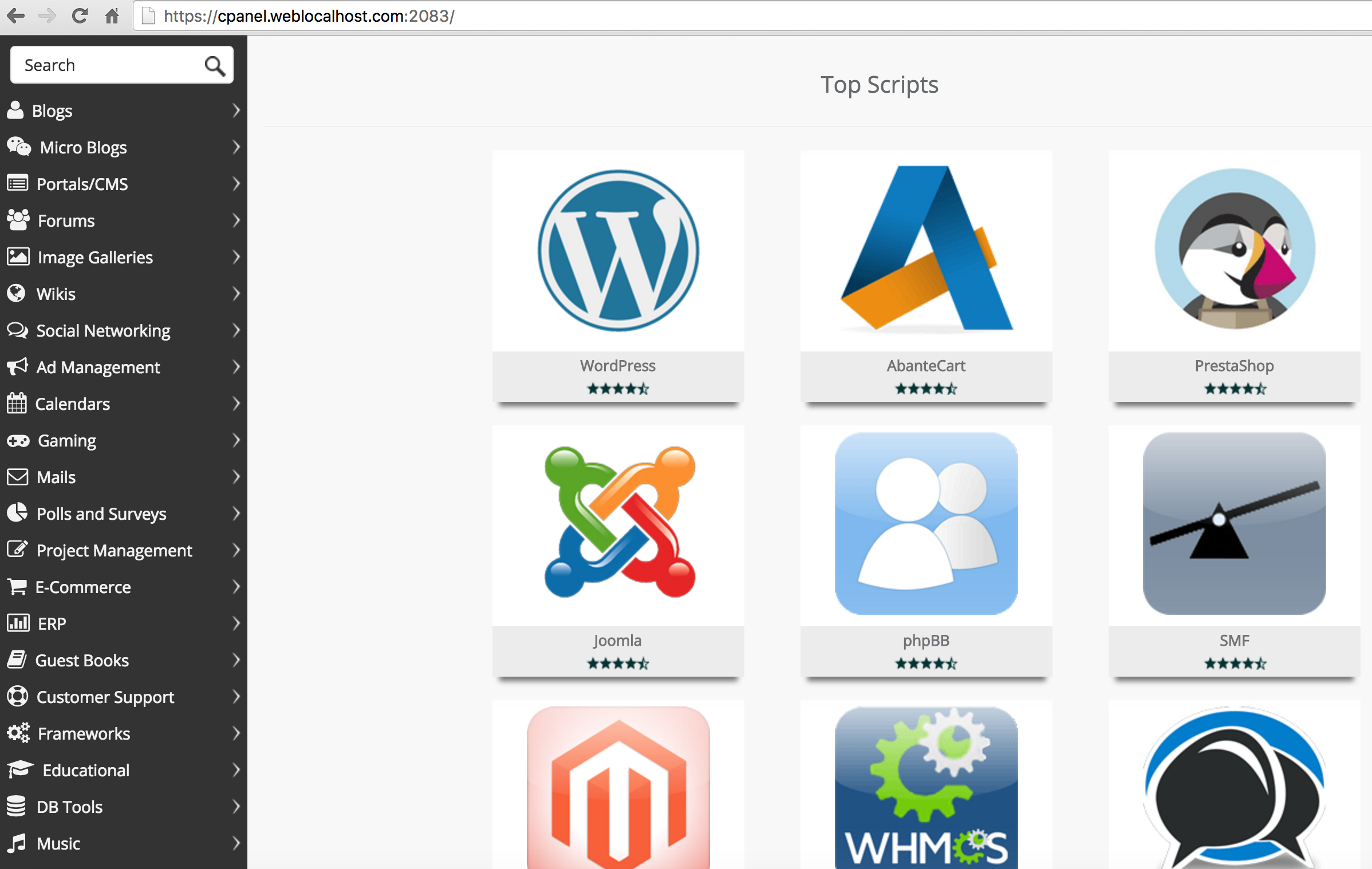Screen dimensions: 1372x869
Task: Expand the Frameworks chevron arrow
Action: pos(236,733)
